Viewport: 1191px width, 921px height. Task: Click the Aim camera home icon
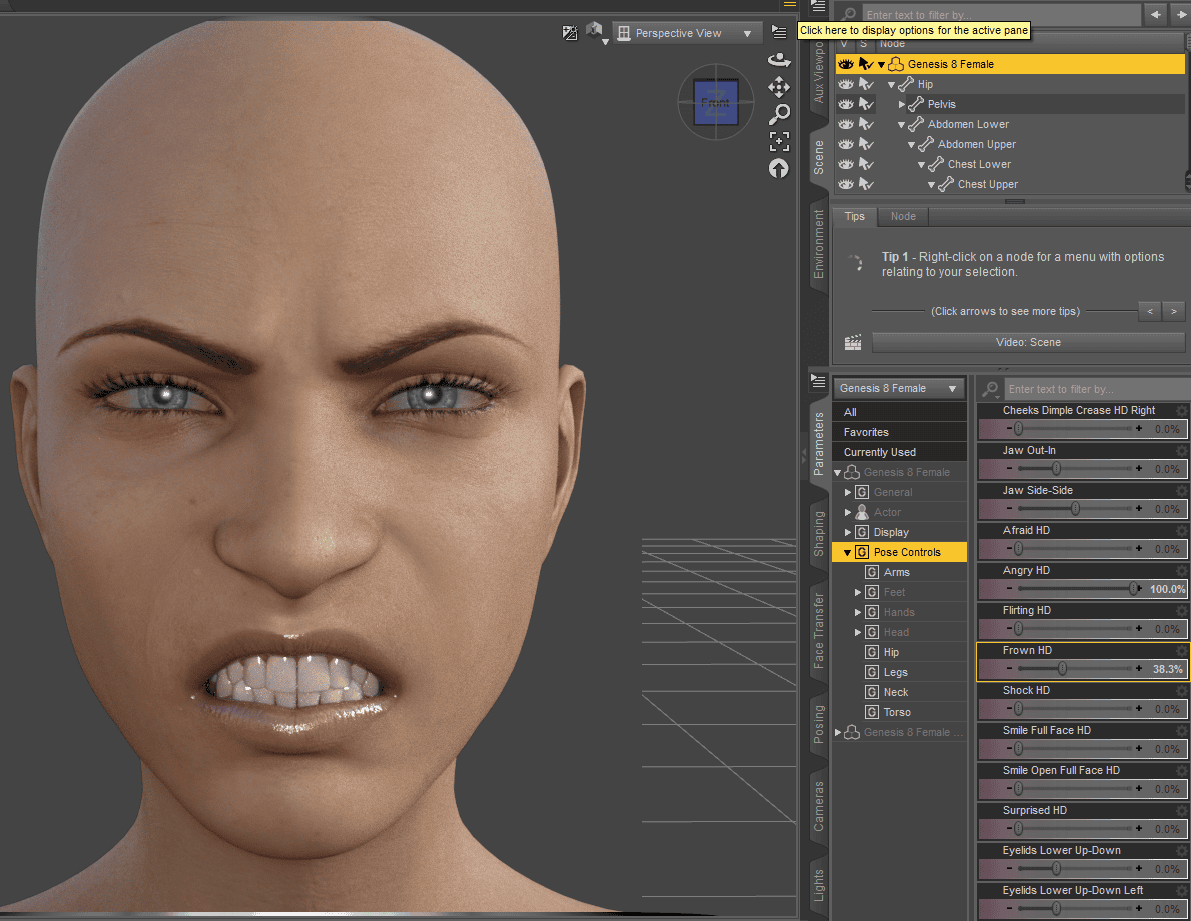[x=779, y=168]
